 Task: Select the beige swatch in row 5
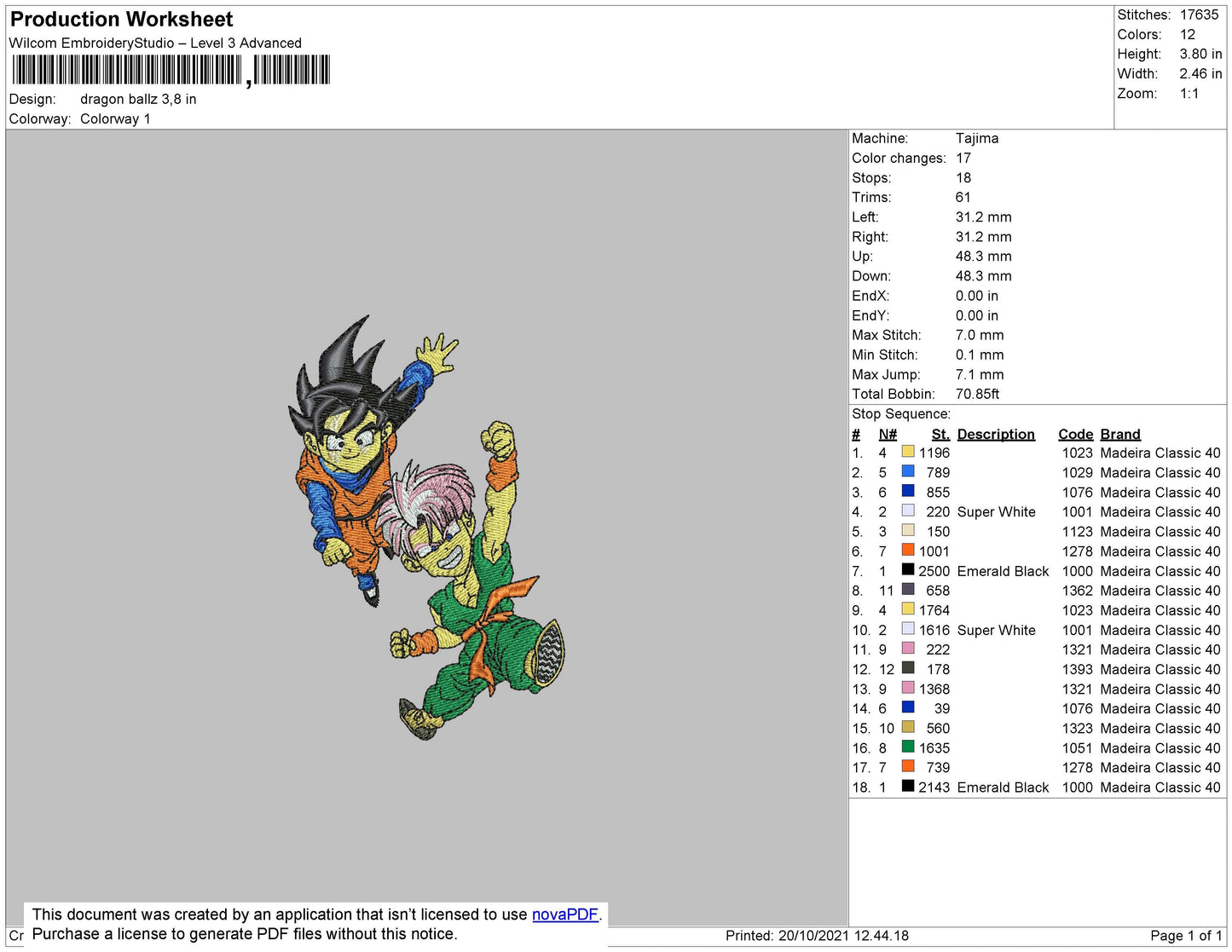(908, 530)
